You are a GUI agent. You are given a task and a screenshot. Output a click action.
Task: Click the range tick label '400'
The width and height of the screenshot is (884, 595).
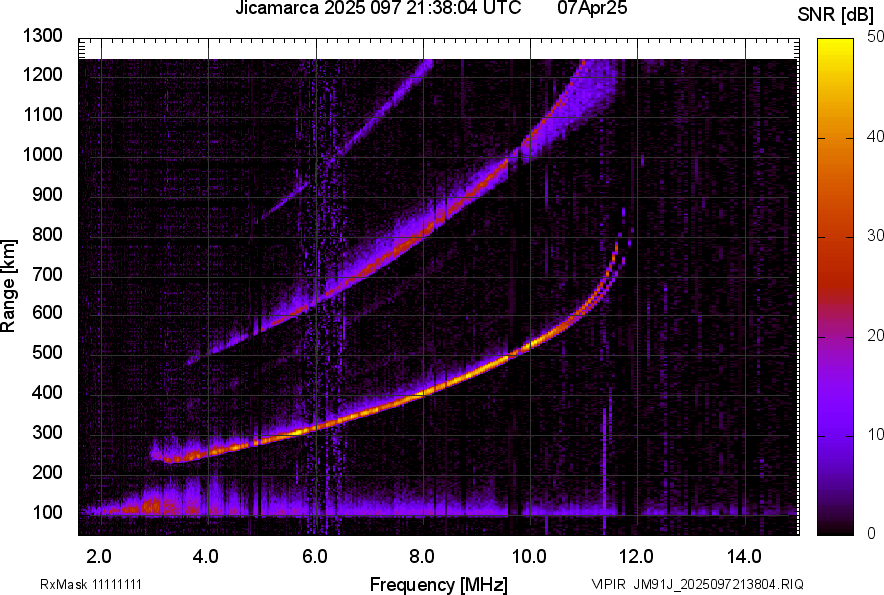[x=47, y=392]
